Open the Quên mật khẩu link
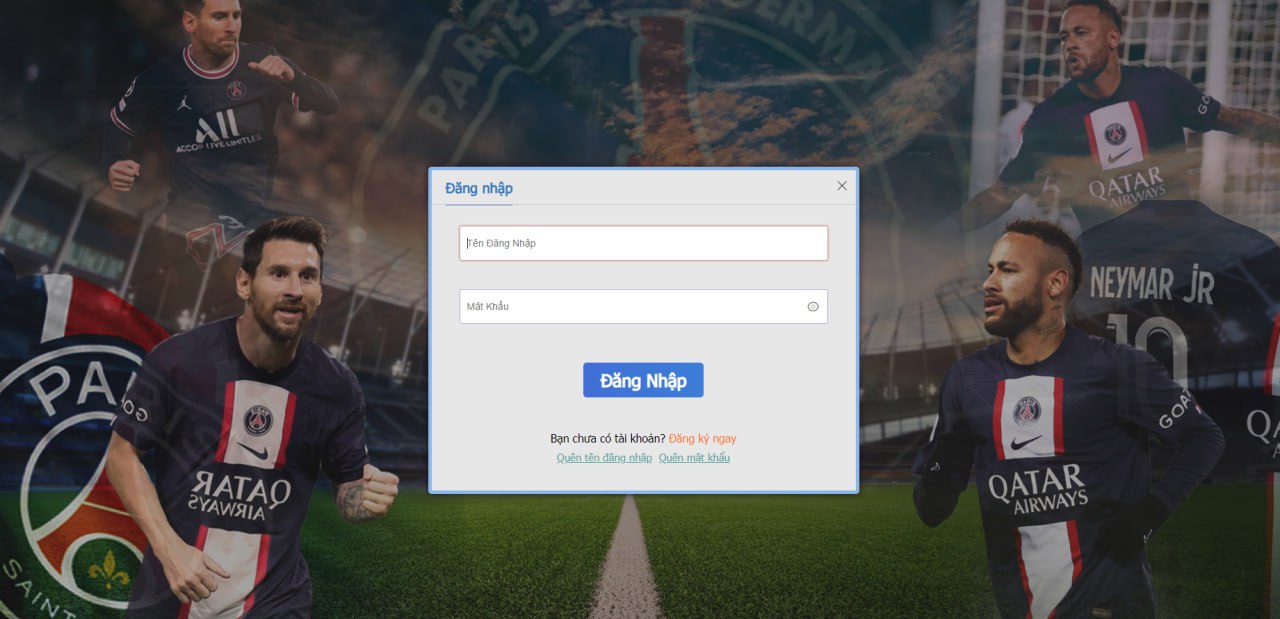The image size is (1280, 619). [694, 458]
